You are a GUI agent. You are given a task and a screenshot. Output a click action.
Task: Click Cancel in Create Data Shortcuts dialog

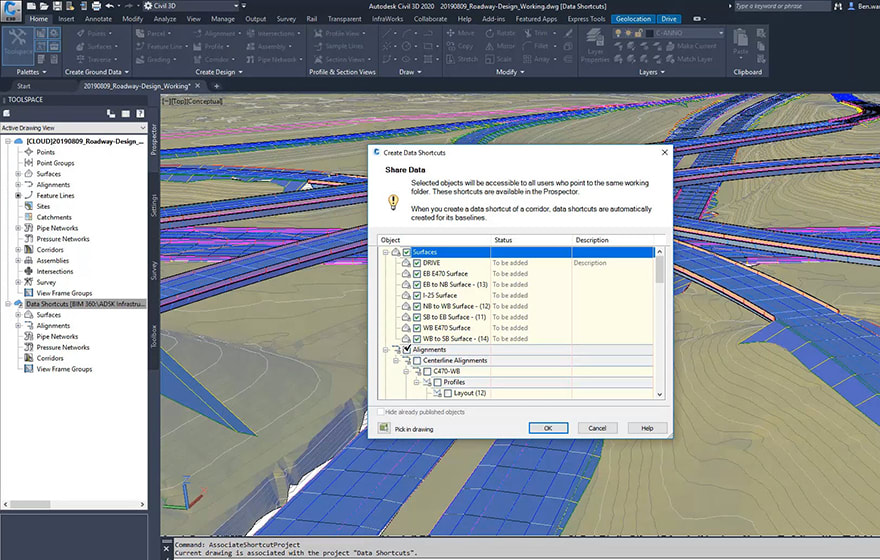[x=597, y=428]
